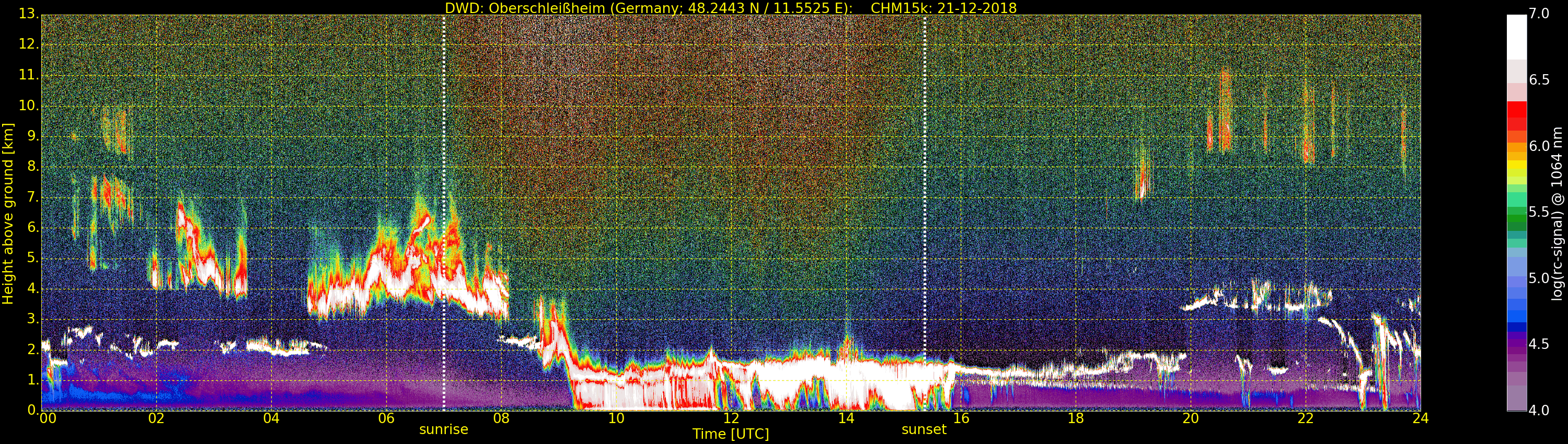Click the height axis tick label '12.'
The height and width of the screenshot is (444, 1568).
pyautogui.click(x=29, y=44)
